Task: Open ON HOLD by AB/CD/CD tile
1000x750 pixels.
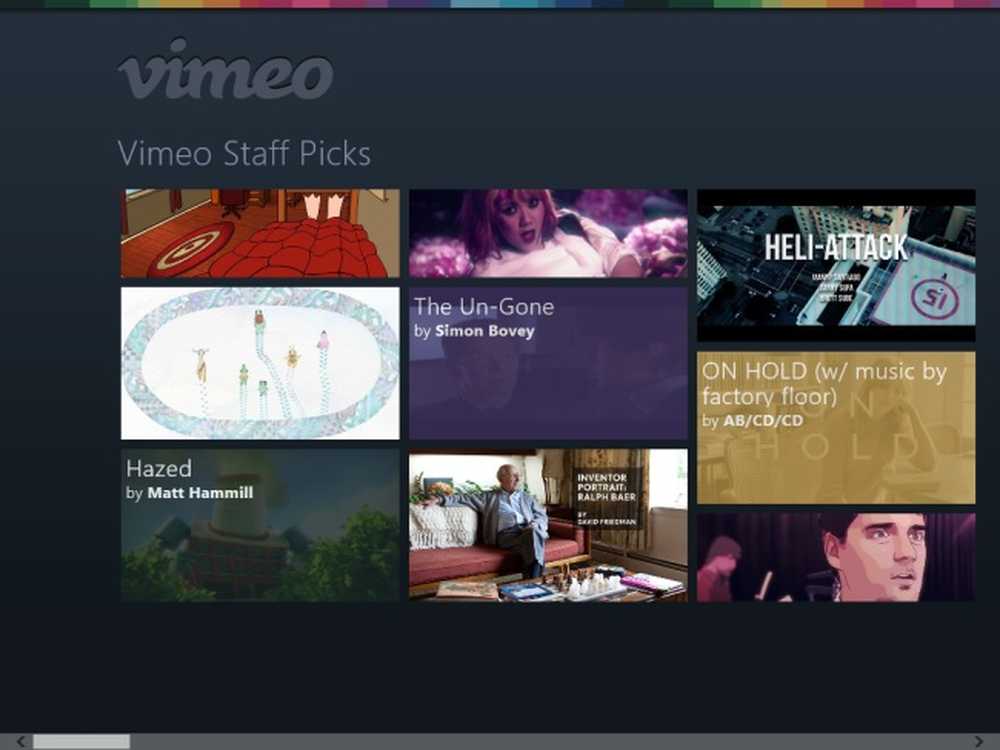Action: (836, 427)
